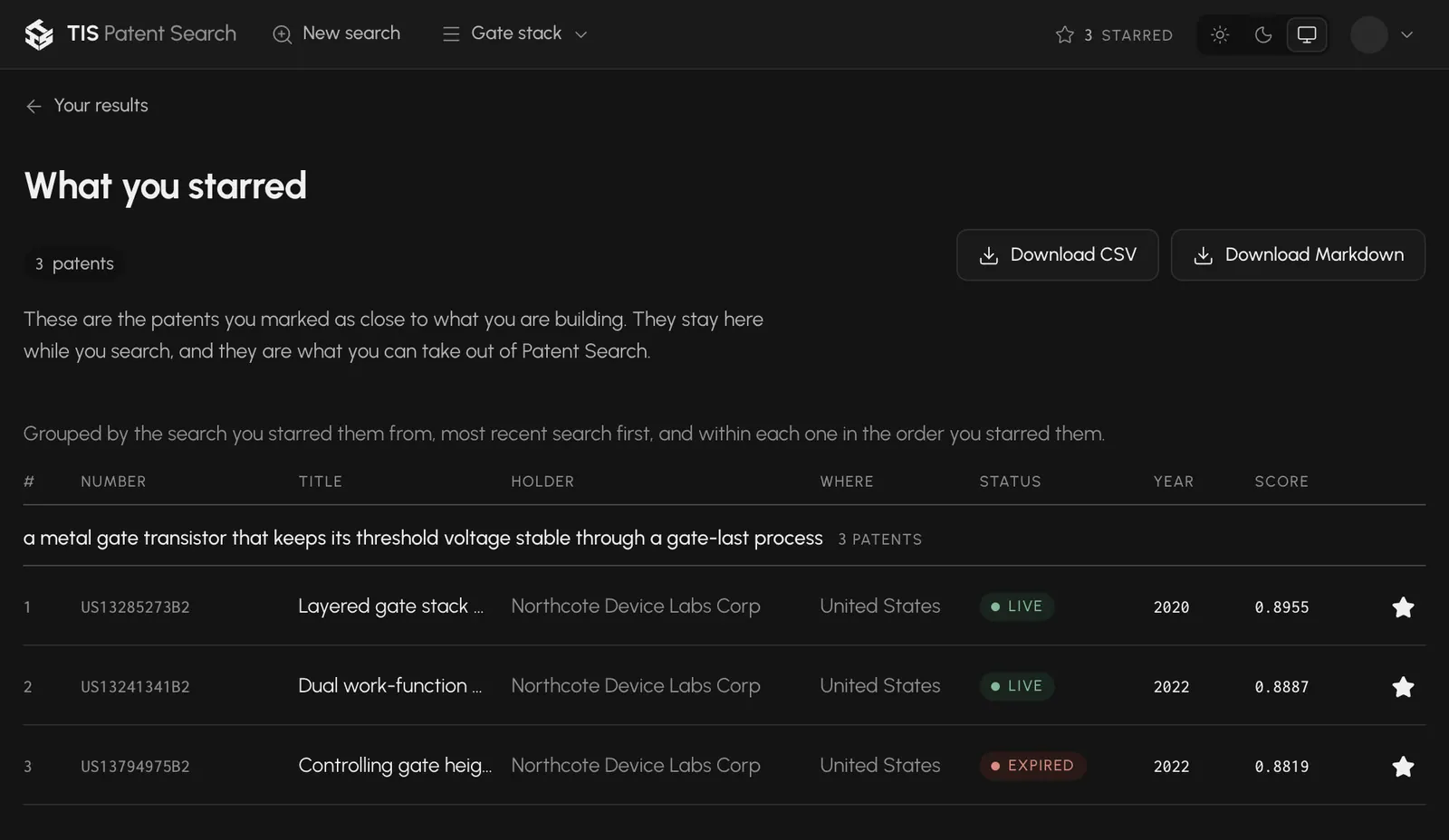Image resolution: width=1449 pixels, height=840 pixels.
Task: Open the Gate stack searches dropdown
Action: pyautogui.click(x=515, y=33)
